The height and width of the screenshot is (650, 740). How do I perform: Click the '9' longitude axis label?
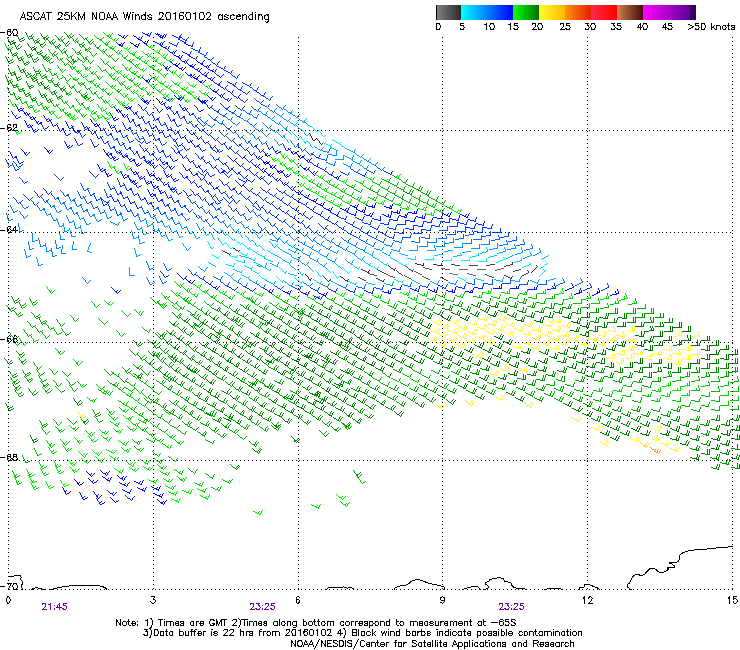(442, 600)
